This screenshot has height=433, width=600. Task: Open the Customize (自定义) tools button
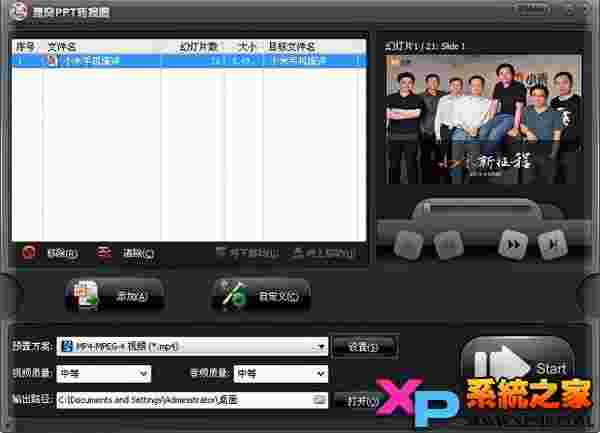tap(261, 295)
